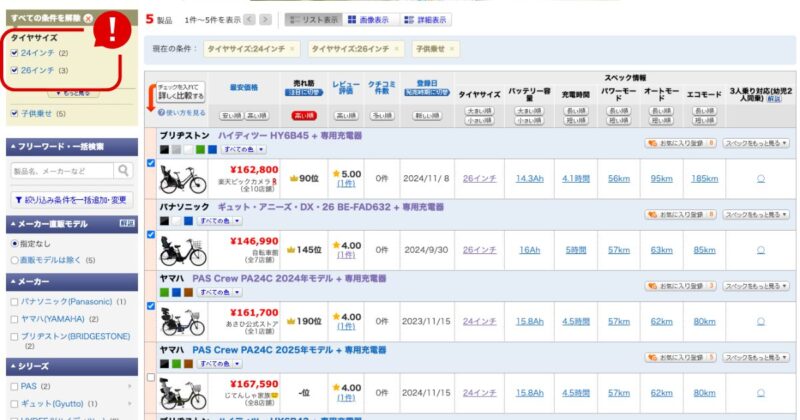Open ハイディツー 5.00 star review rating
This screenshot has width=800, height=420.
346,174
